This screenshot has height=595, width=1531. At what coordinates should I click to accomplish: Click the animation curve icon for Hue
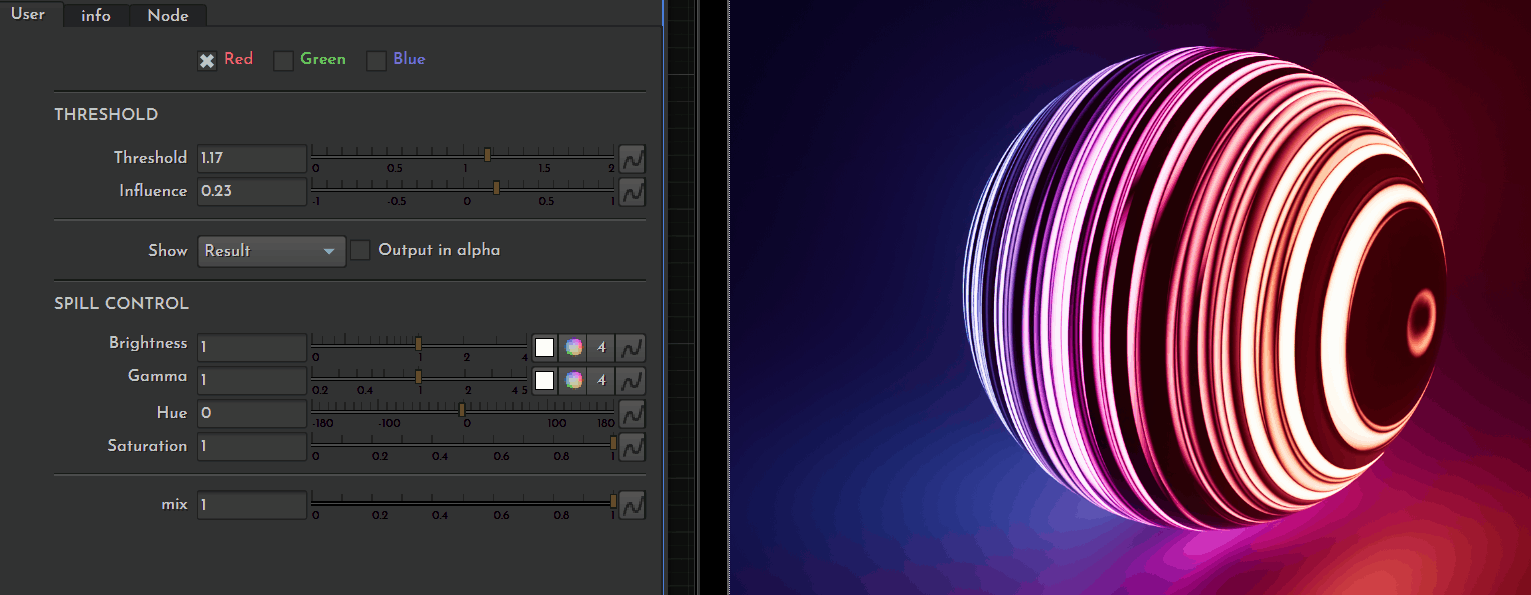(631, 413)
